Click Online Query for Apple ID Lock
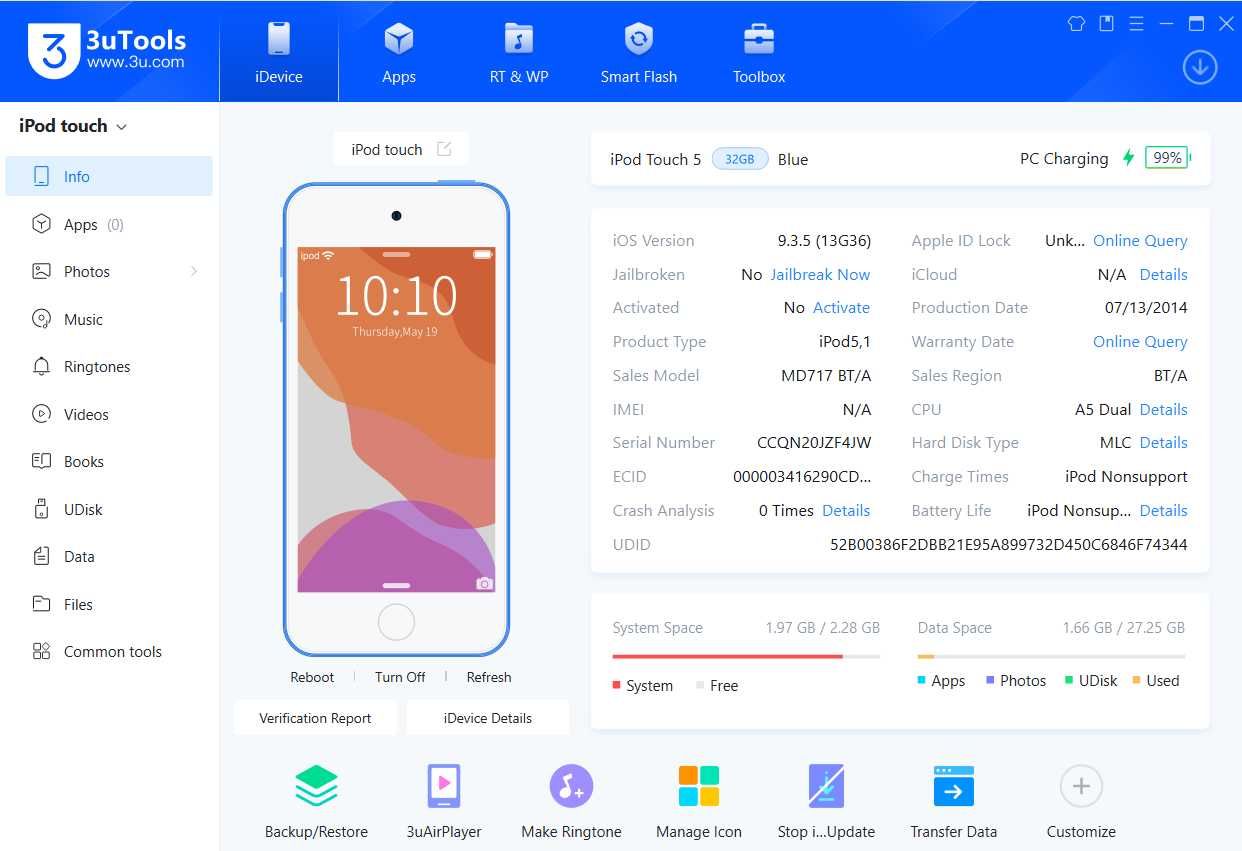The width and height of the screenshot is (1242, 851). click(x=1140, y=240)
